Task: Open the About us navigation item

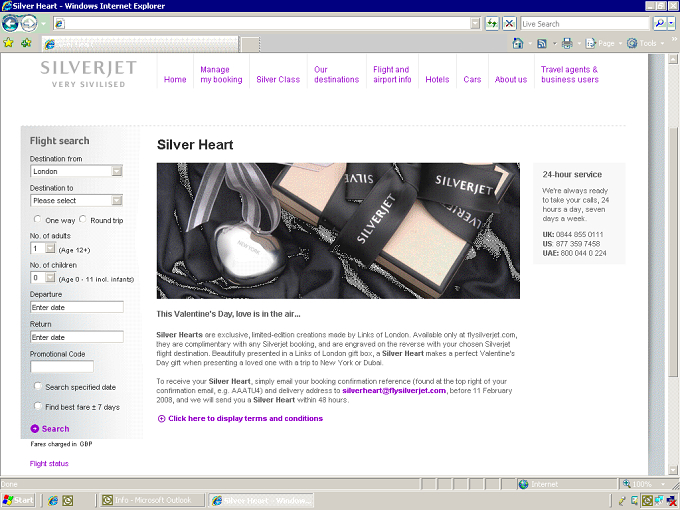Action: [511, 79]
